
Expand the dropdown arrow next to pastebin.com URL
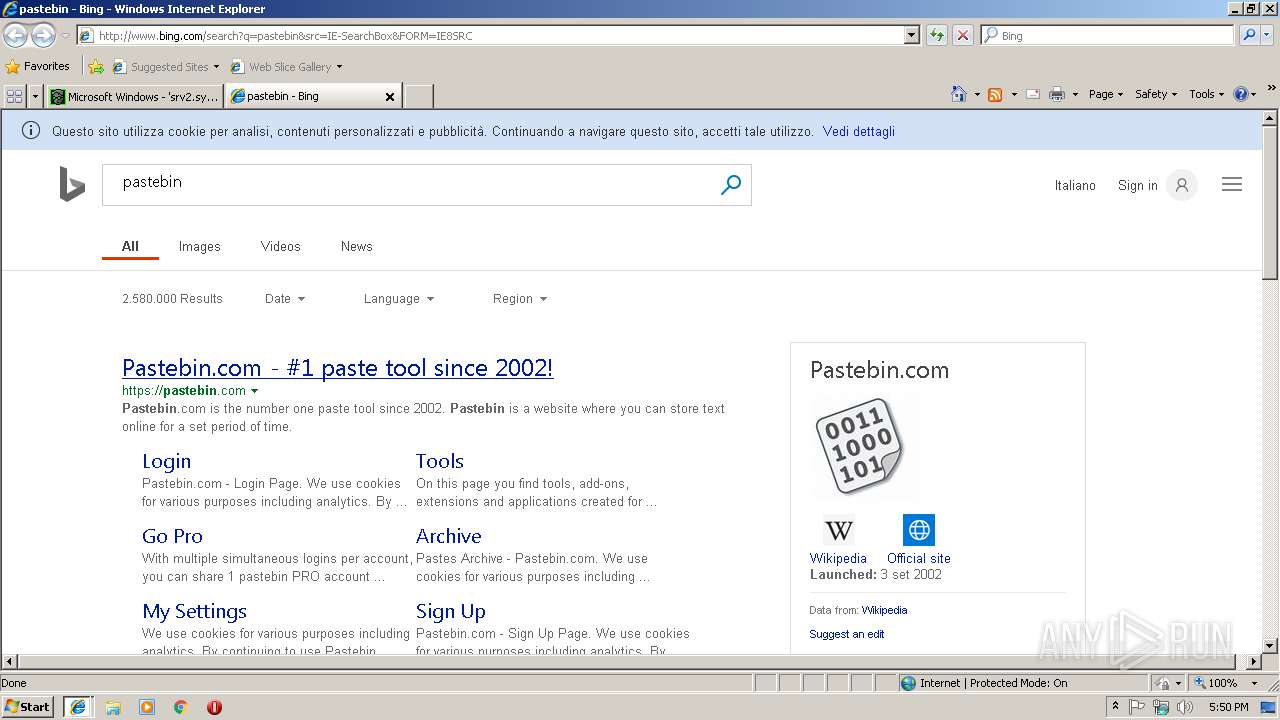point(254,391)
